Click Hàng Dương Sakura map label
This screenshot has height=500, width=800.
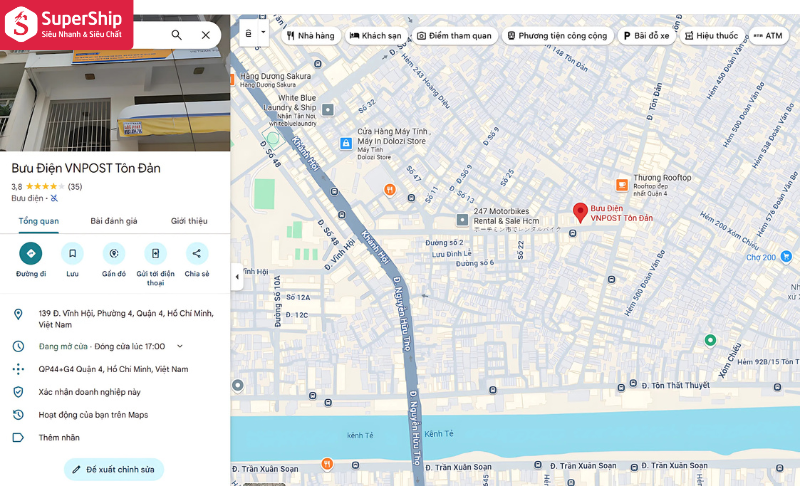pyautogui.click(x=276, y=76)
